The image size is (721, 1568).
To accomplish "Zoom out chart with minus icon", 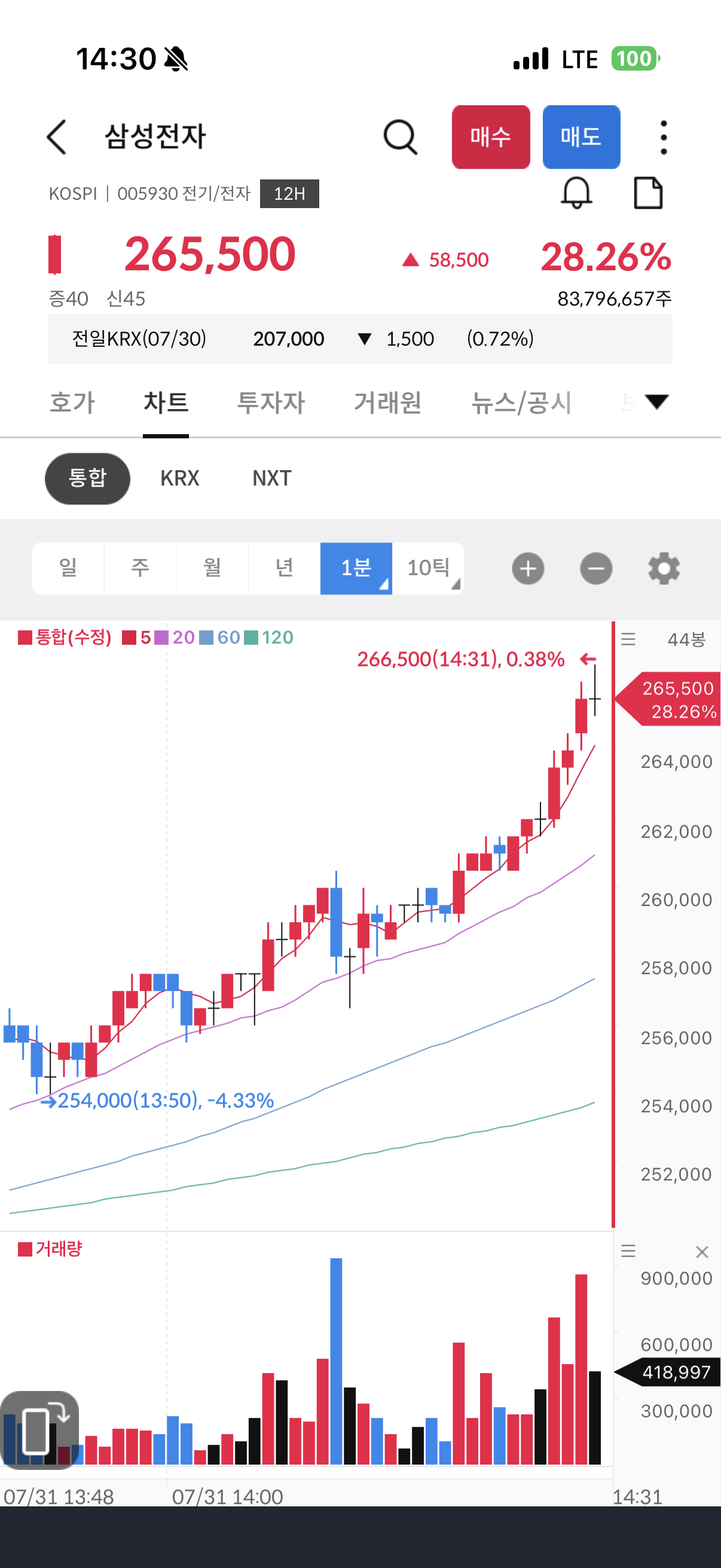I will [x=595, y=569].
